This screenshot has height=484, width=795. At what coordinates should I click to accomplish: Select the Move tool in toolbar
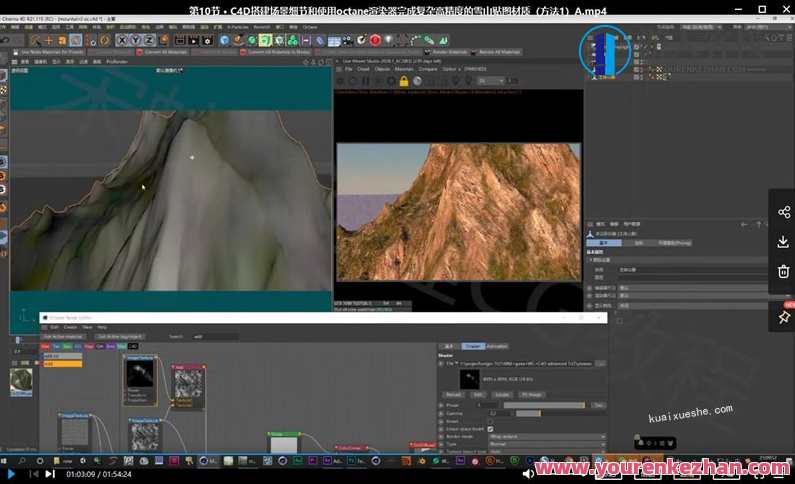tap(48, 40)
